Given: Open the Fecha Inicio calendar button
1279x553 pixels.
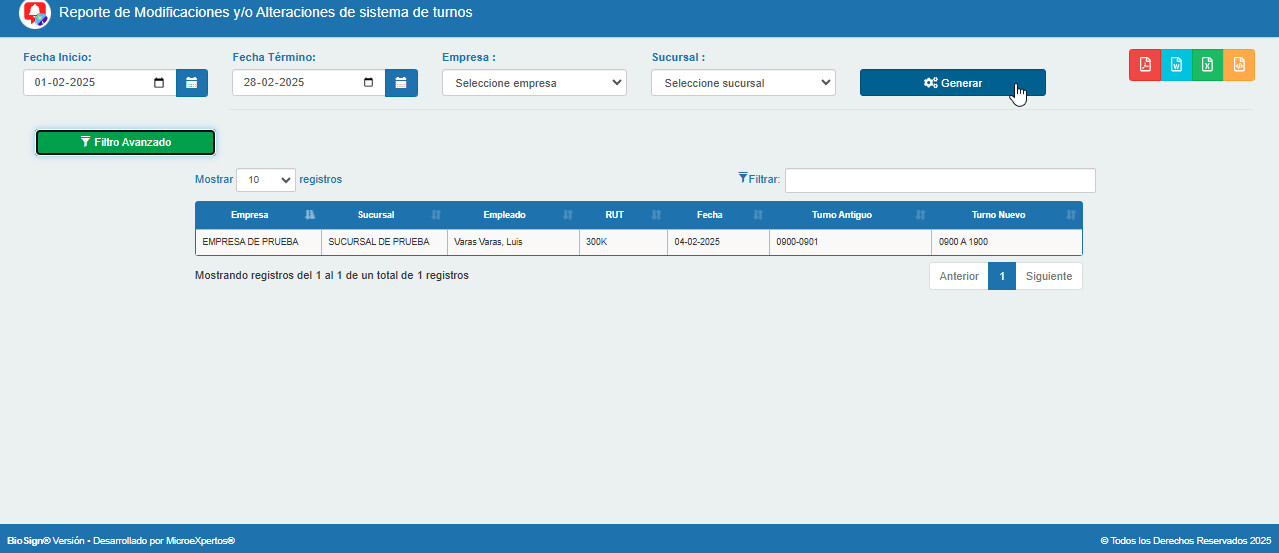Looking at the screenshot, I should click(192, 83).
